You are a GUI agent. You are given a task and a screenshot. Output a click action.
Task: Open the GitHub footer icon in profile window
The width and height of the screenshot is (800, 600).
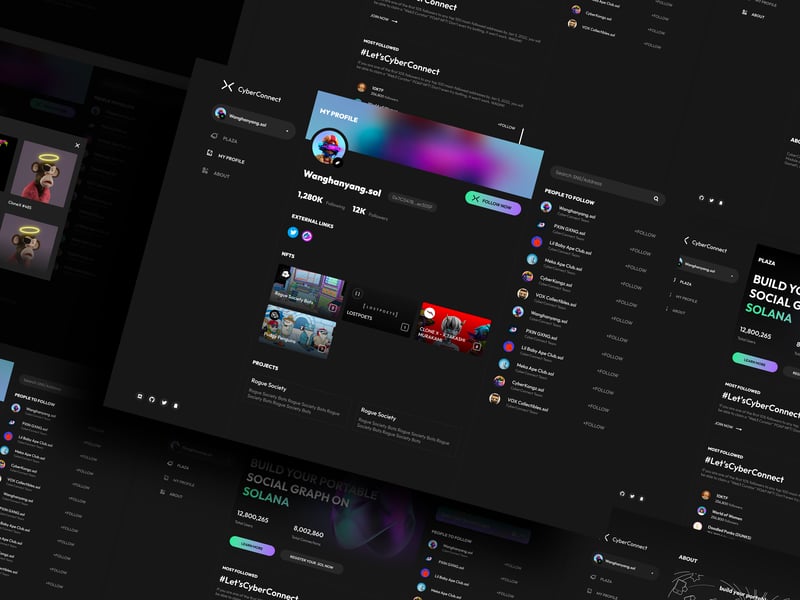[152, 399]
